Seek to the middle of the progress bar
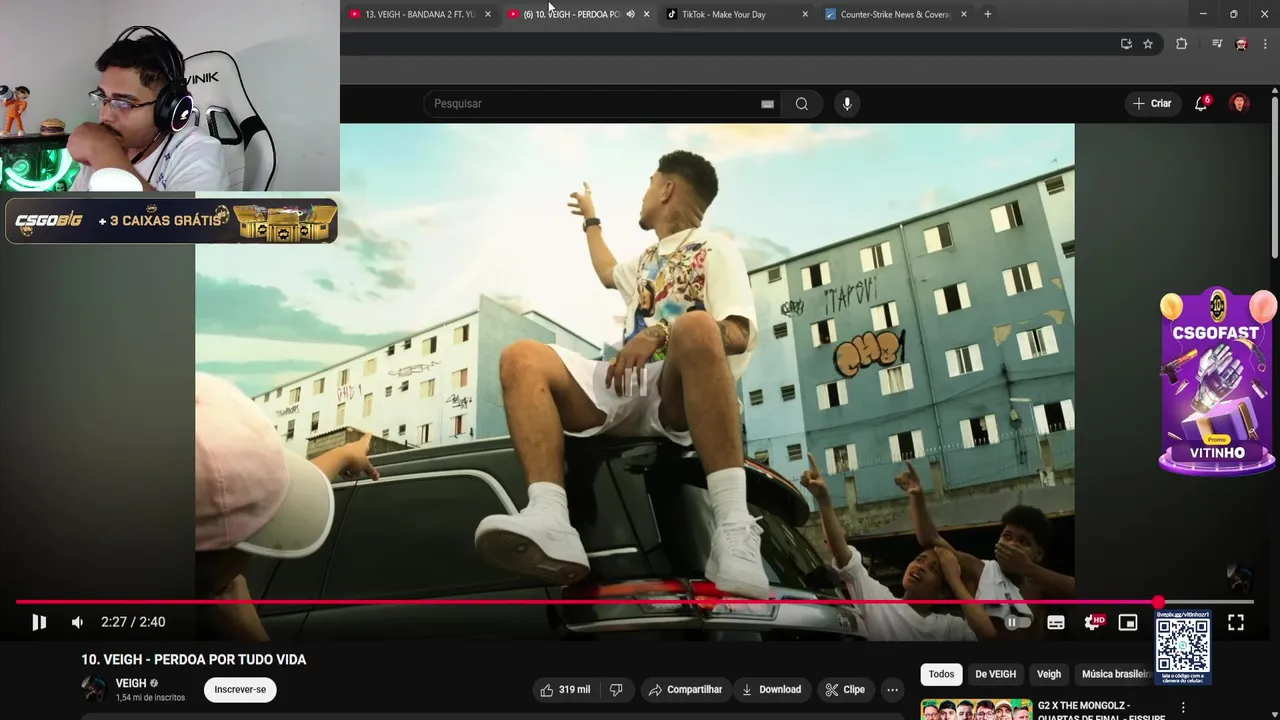Screen dimensions: 1280x720 point(635,602)
